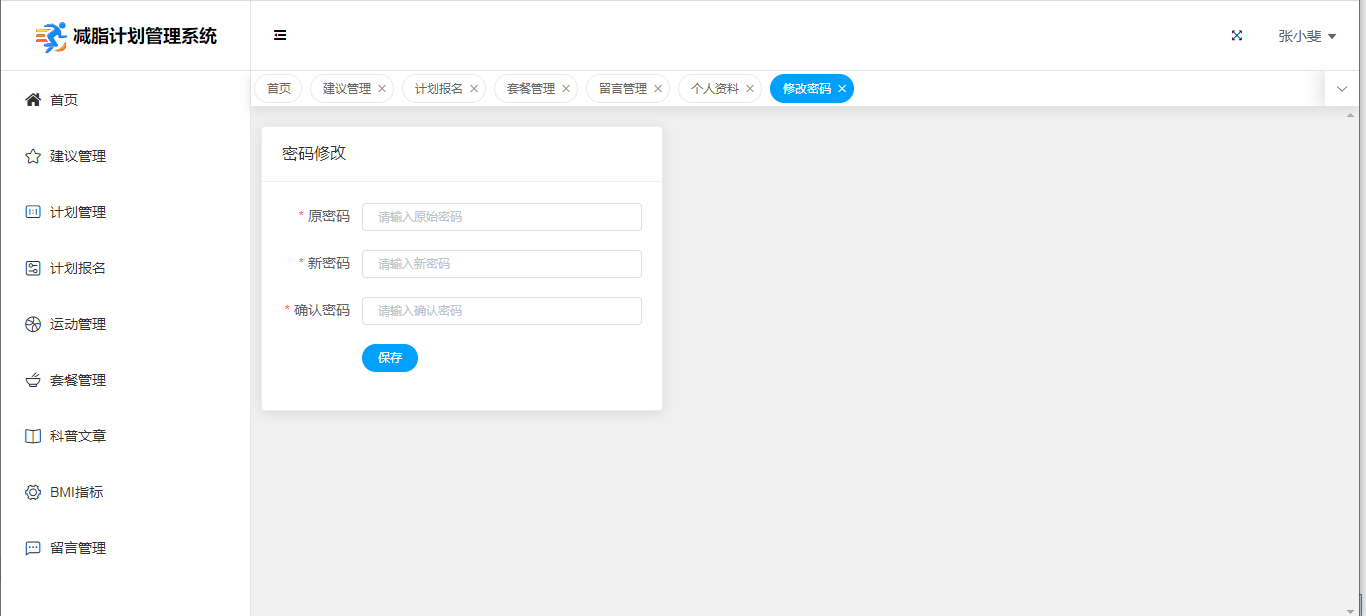Close the 修改密码 tab
1366x616 pixels.
pyautogui.click(x=842, y=89)
